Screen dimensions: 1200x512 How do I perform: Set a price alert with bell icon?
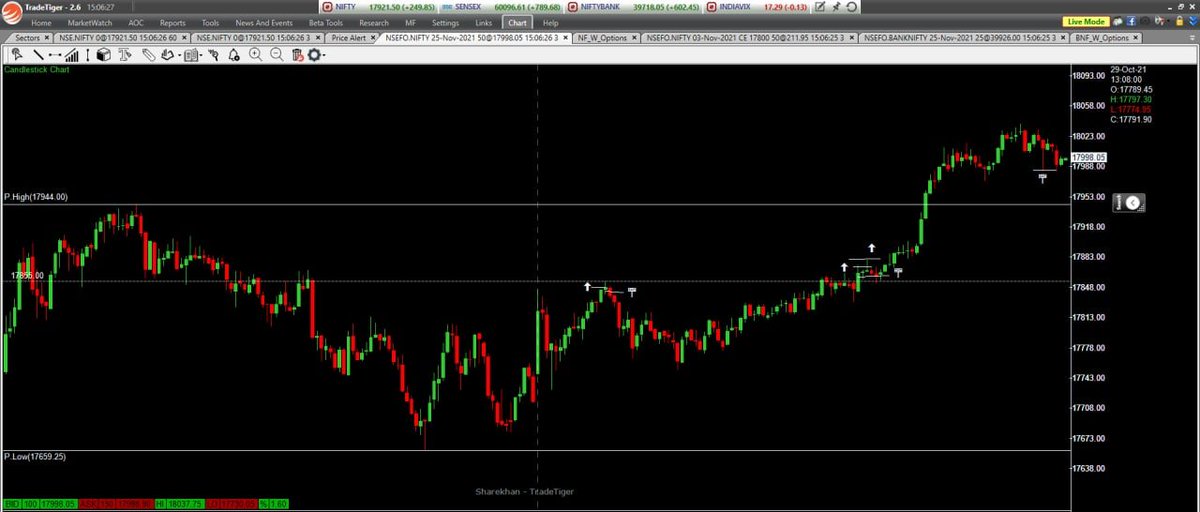[234, 55]
